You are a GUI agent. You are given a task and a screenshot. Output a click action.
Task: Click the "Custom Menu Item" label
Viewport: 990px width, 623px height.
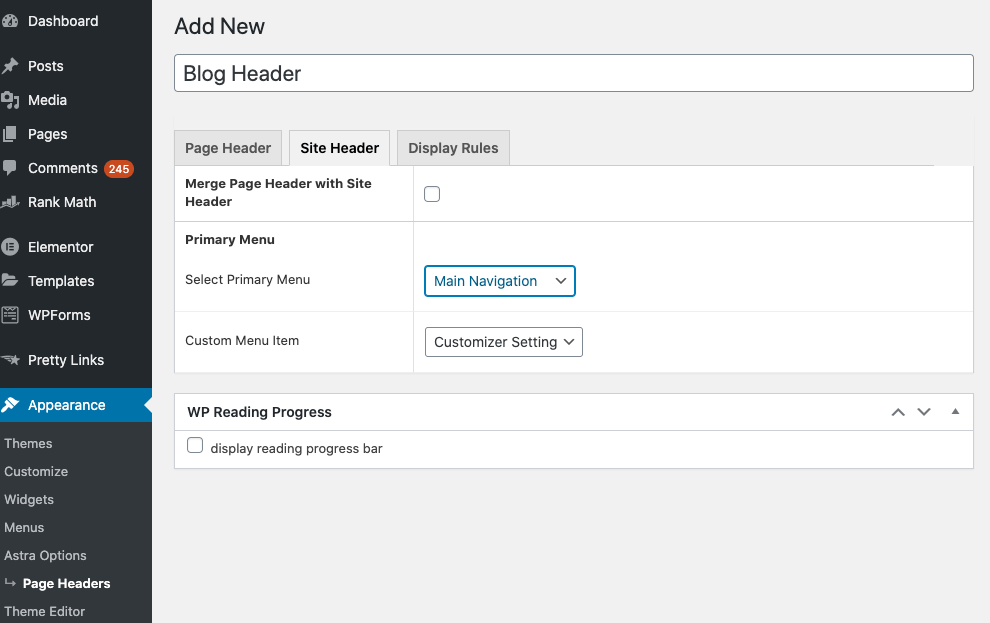pyautogui.click(x=242, y=340)
